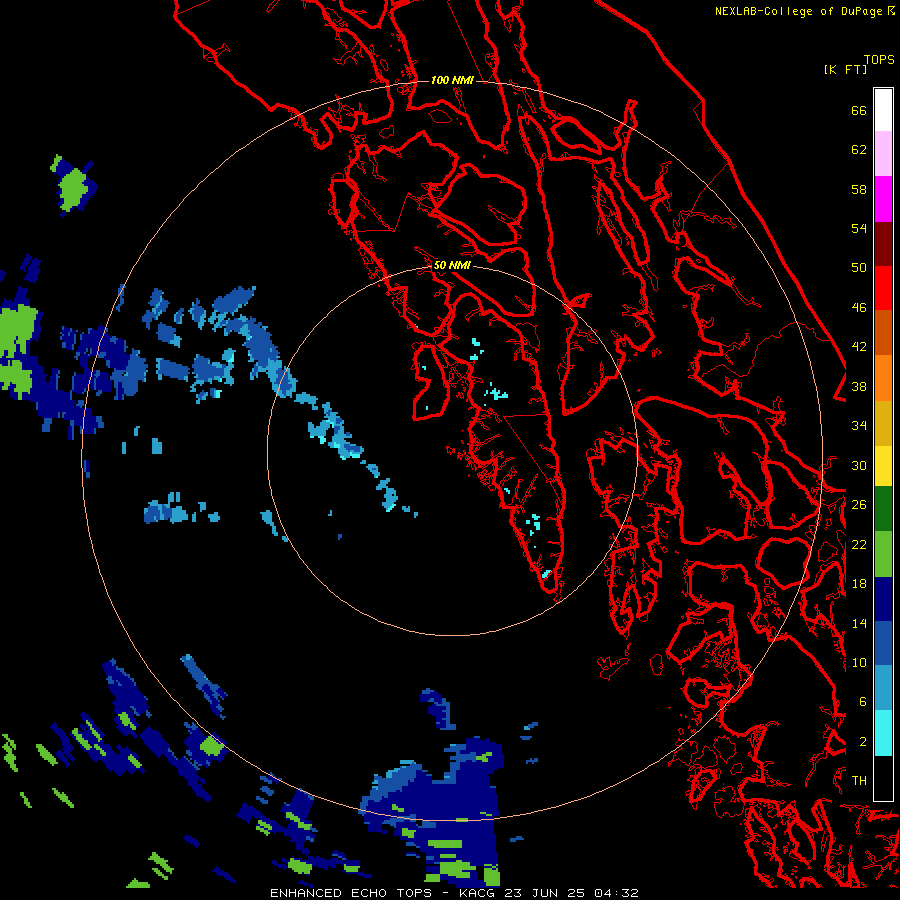Click the yellow 30 kft legend swatch
Viewport: 900px width, 900px height.
pyautogui.click(x=883, y=466)
